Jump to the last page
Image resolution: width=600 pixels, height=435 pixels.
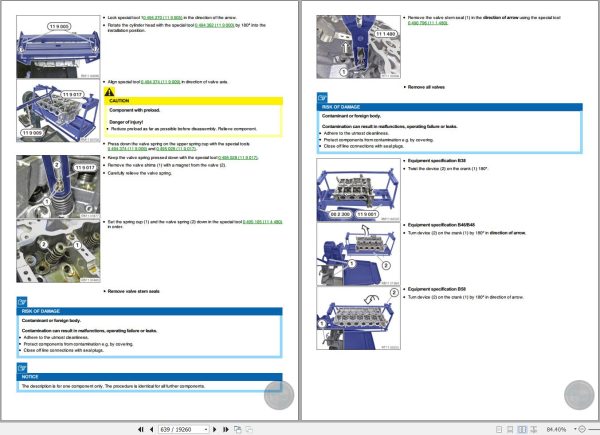point(226,430)
